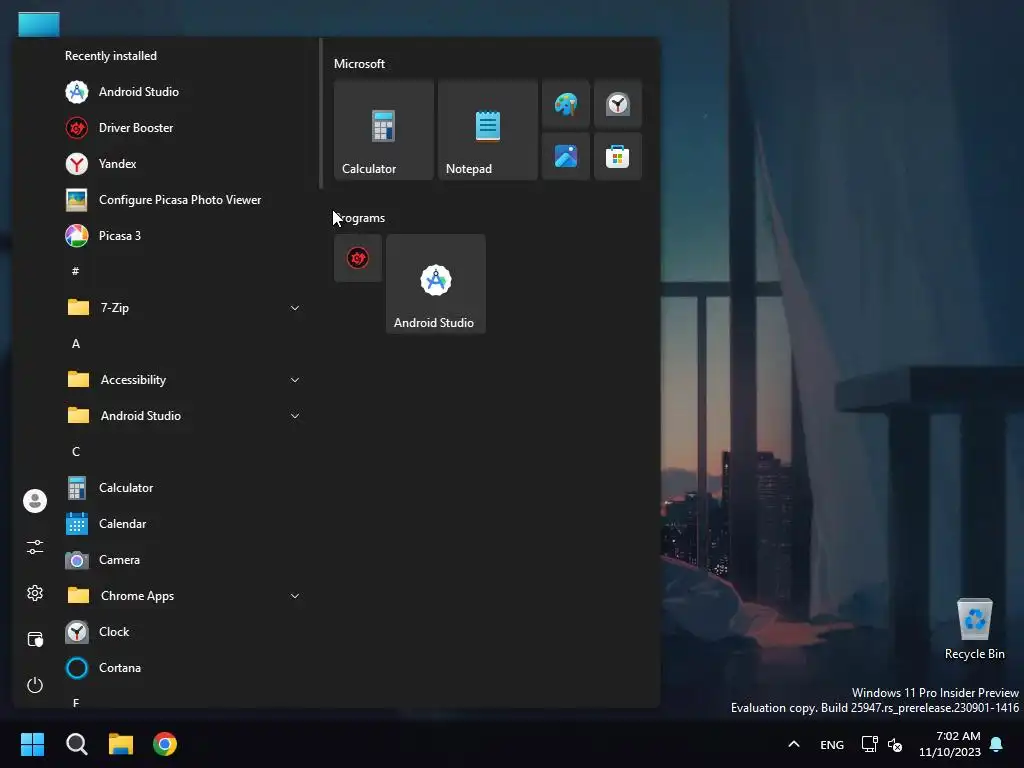This screenshot has width=1024, height=768.
Task: Click the window icon above the power button
Action: 35,639
